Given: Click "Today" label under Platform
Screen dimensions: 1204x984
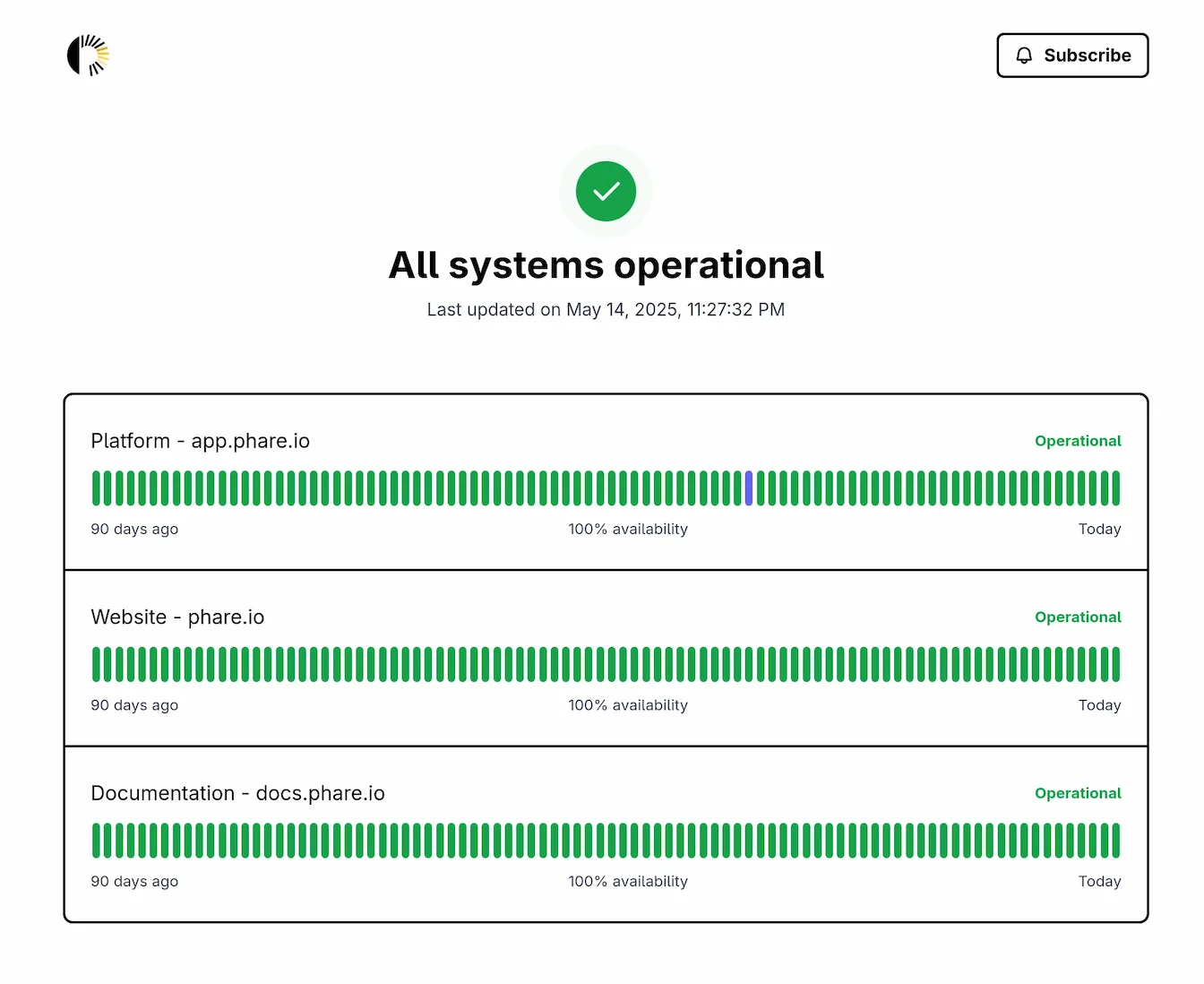Looking at the screenshot, I should (1100, 530).
